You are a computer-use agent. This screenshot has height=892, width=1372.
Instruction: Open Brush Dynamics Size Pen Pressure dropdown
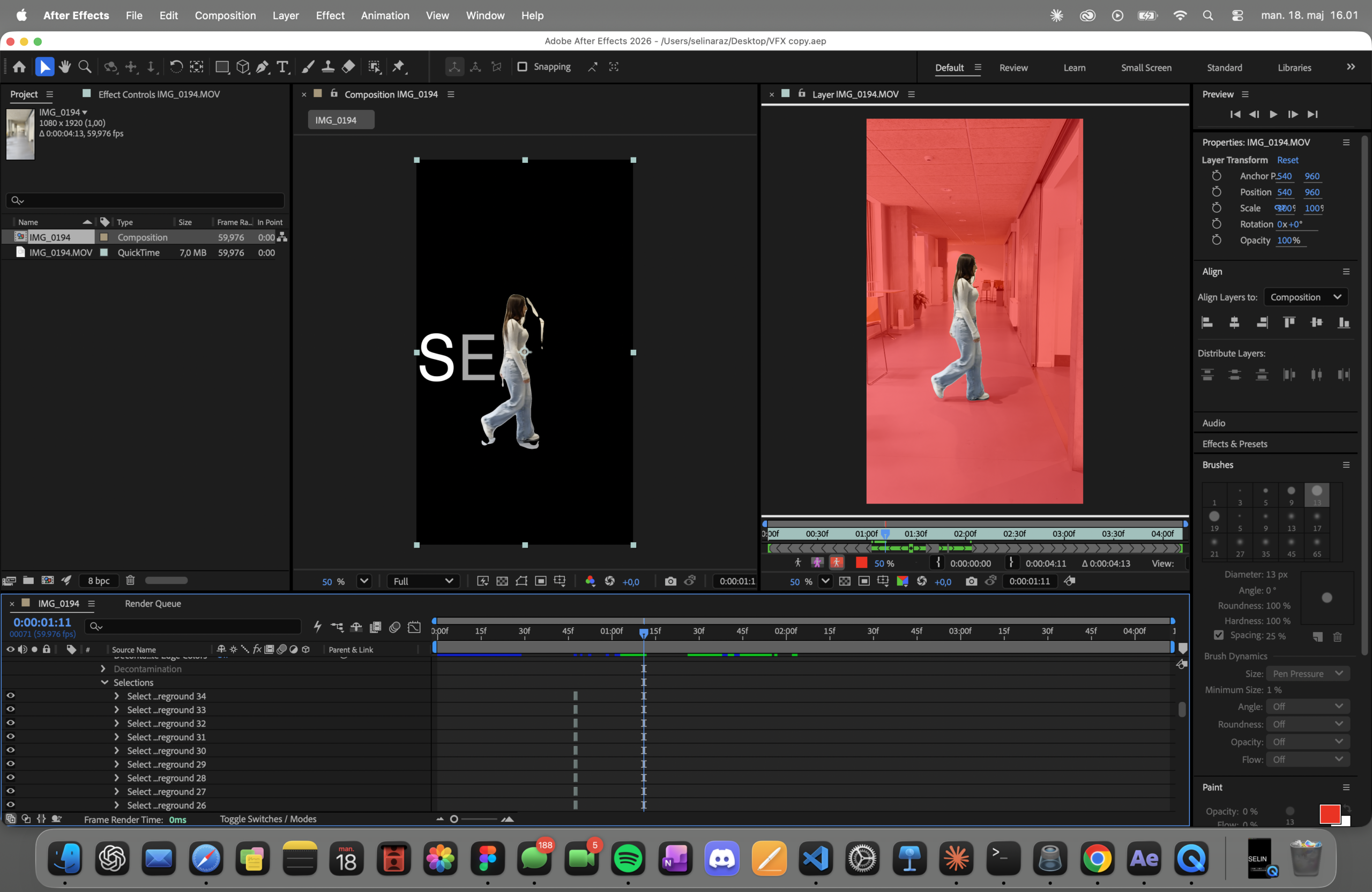1308,673
